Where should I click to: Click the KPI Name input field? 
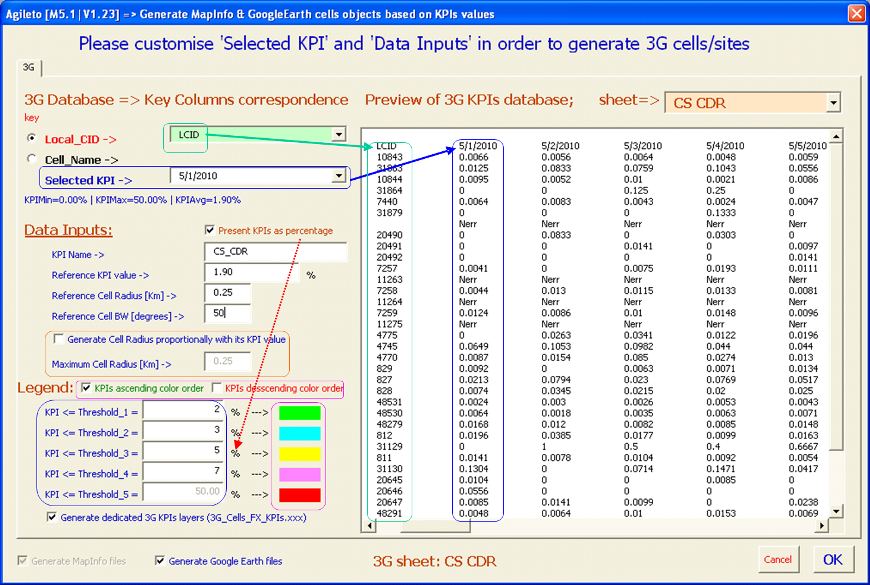[x=275, y=252]
